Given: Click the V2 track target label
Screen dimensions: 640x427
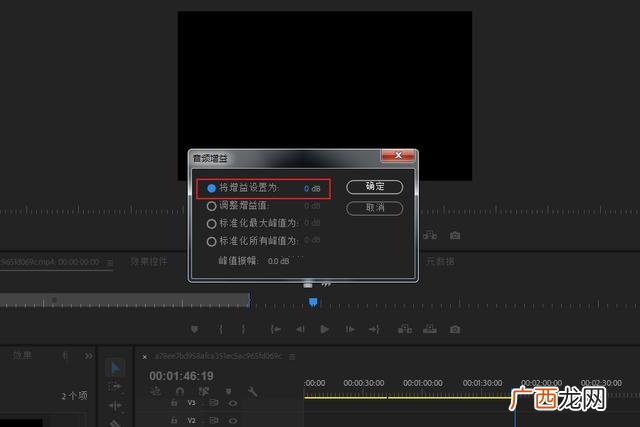Looking at the screenshot, I should 191,420.
